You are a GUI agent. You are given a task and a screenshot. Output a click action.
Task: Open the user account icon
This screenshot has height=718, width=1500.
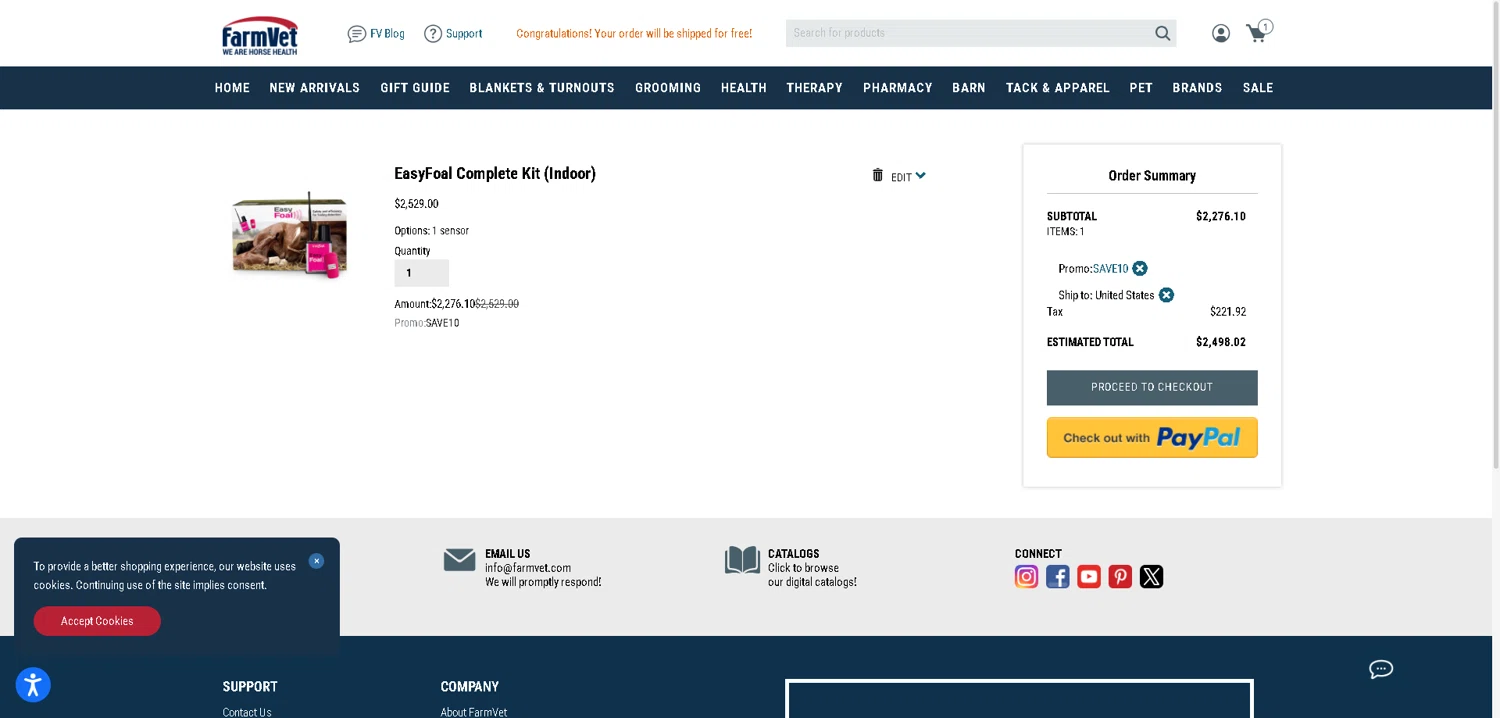pos(1221,33)
